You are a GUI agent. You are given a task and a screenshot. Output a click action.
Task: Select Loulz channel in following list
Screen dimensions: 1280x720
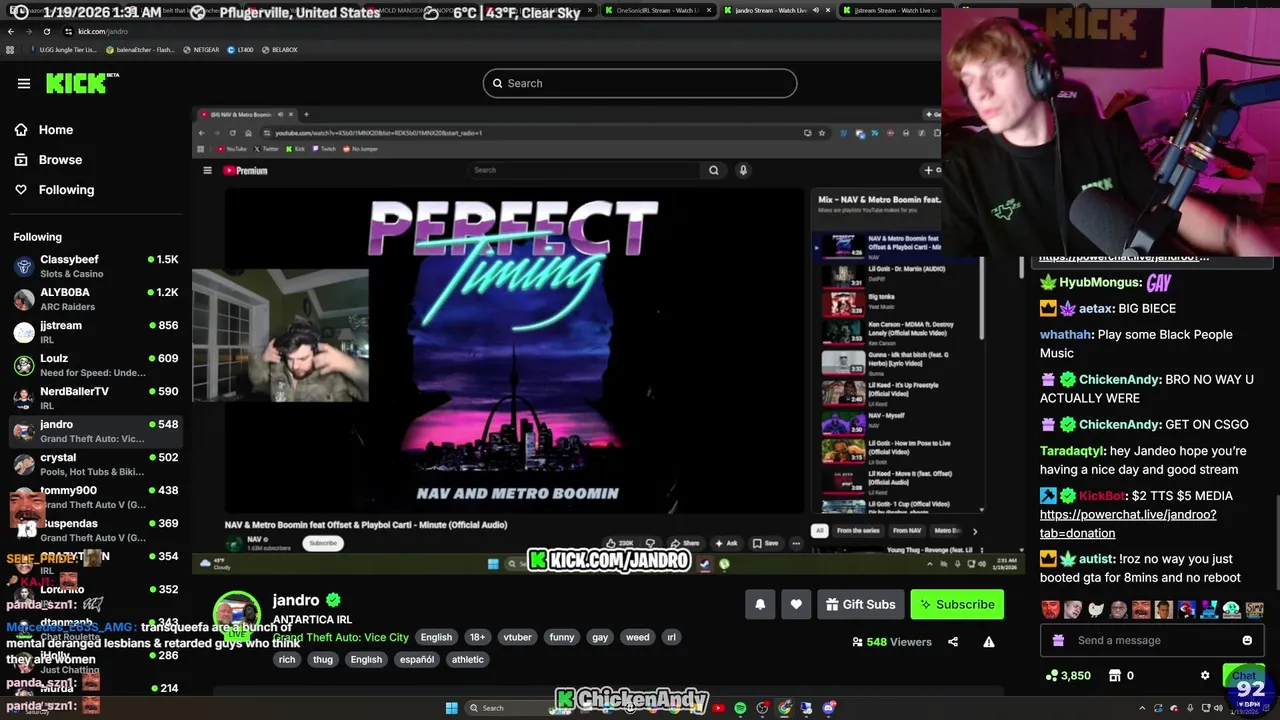tap(95, 365)
